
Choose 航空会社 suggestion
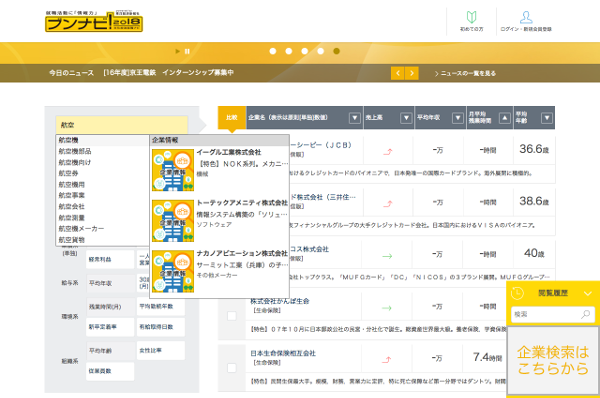tap(102, 207)
